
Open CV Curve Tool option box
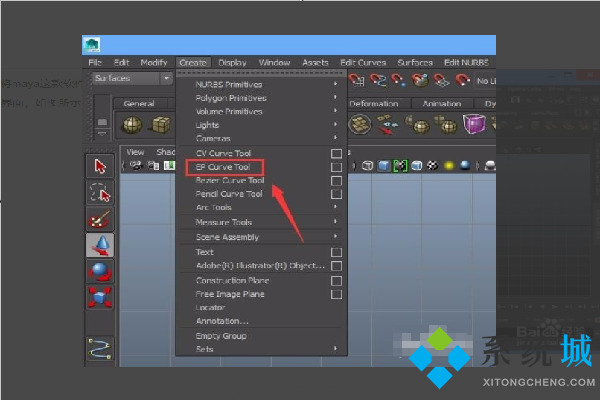pos(337,153)
